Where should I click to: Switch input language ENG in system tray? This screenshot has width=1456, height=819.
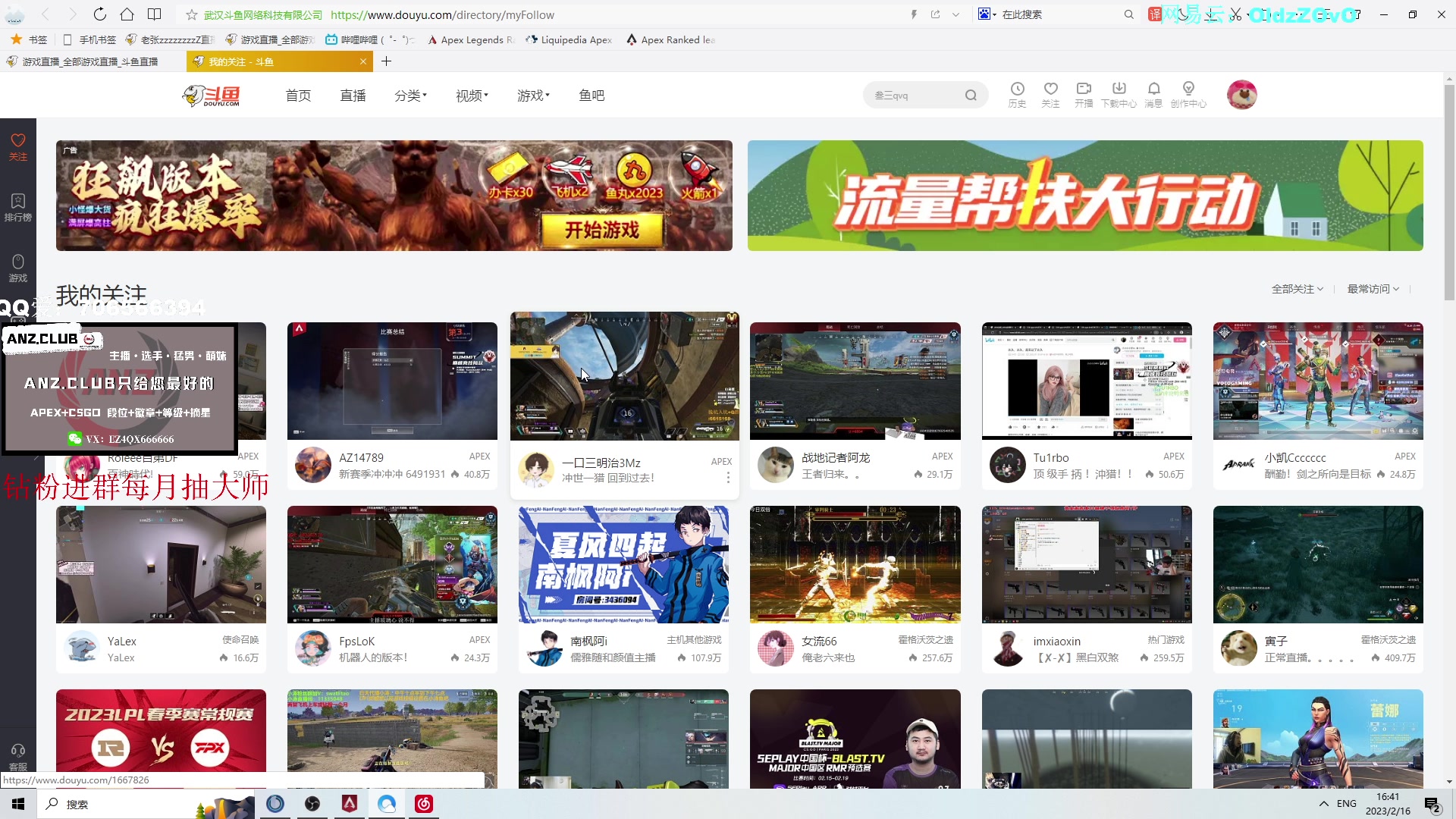point(1347,804)
